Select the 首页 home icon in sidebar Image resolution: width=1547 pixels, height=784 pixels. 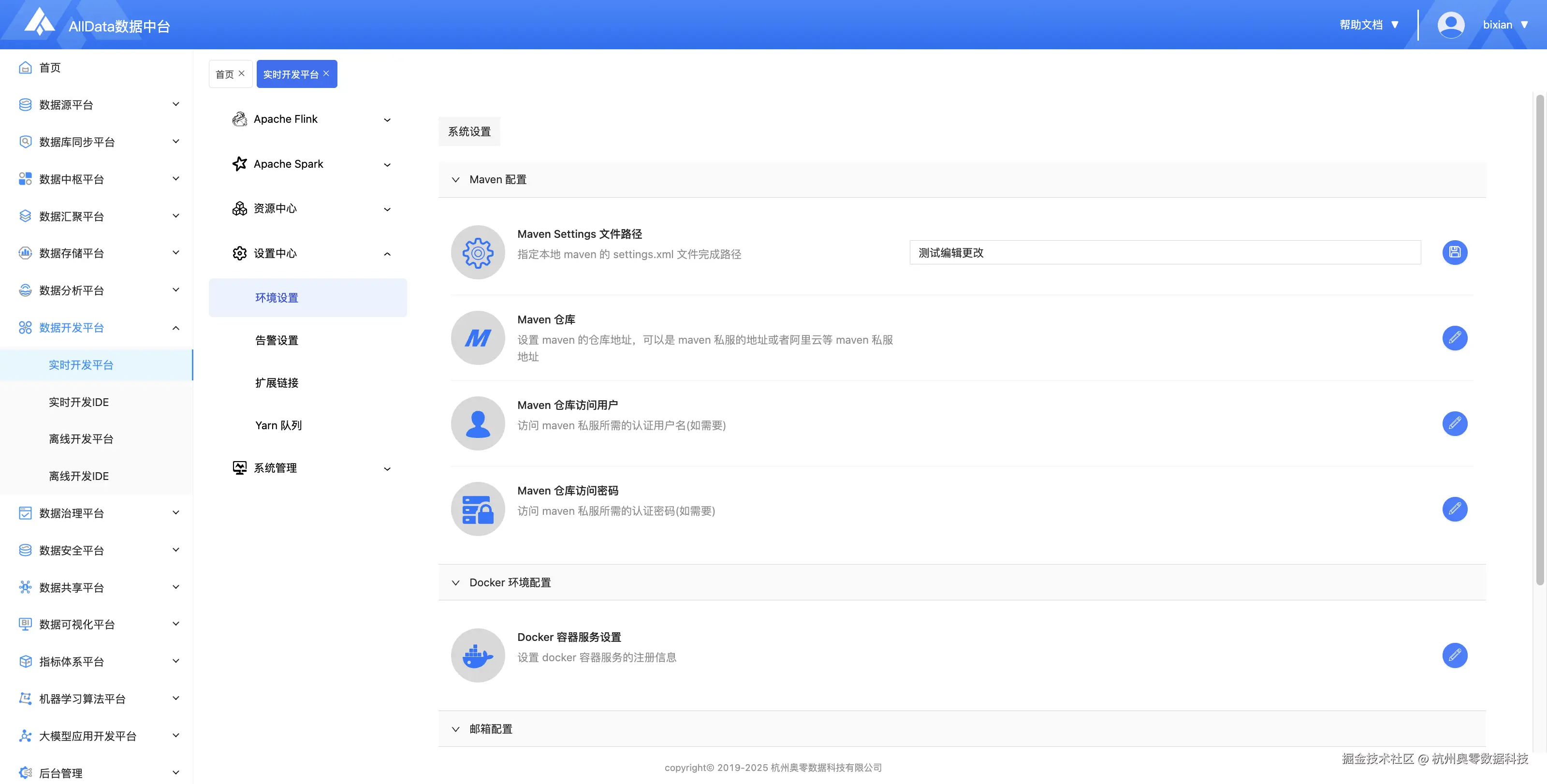(x=25, y=67)
